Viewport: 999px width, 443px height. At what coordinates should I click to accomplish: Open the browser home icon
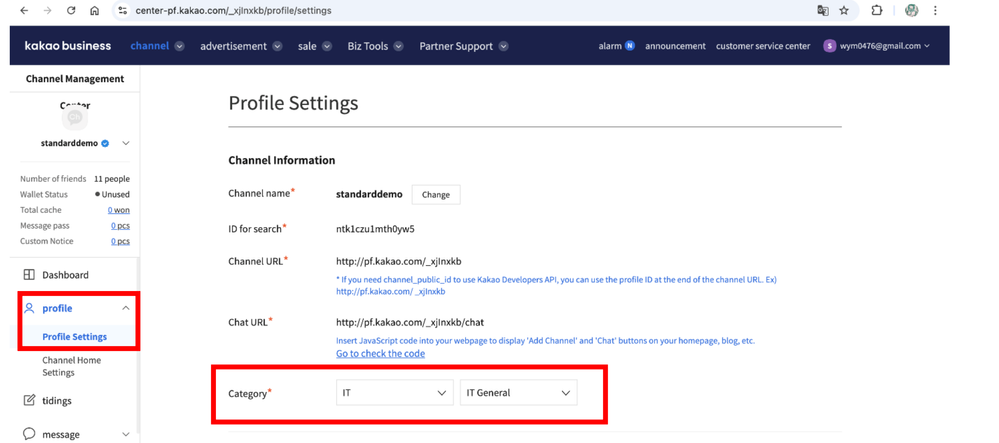[x=94, y=11]
